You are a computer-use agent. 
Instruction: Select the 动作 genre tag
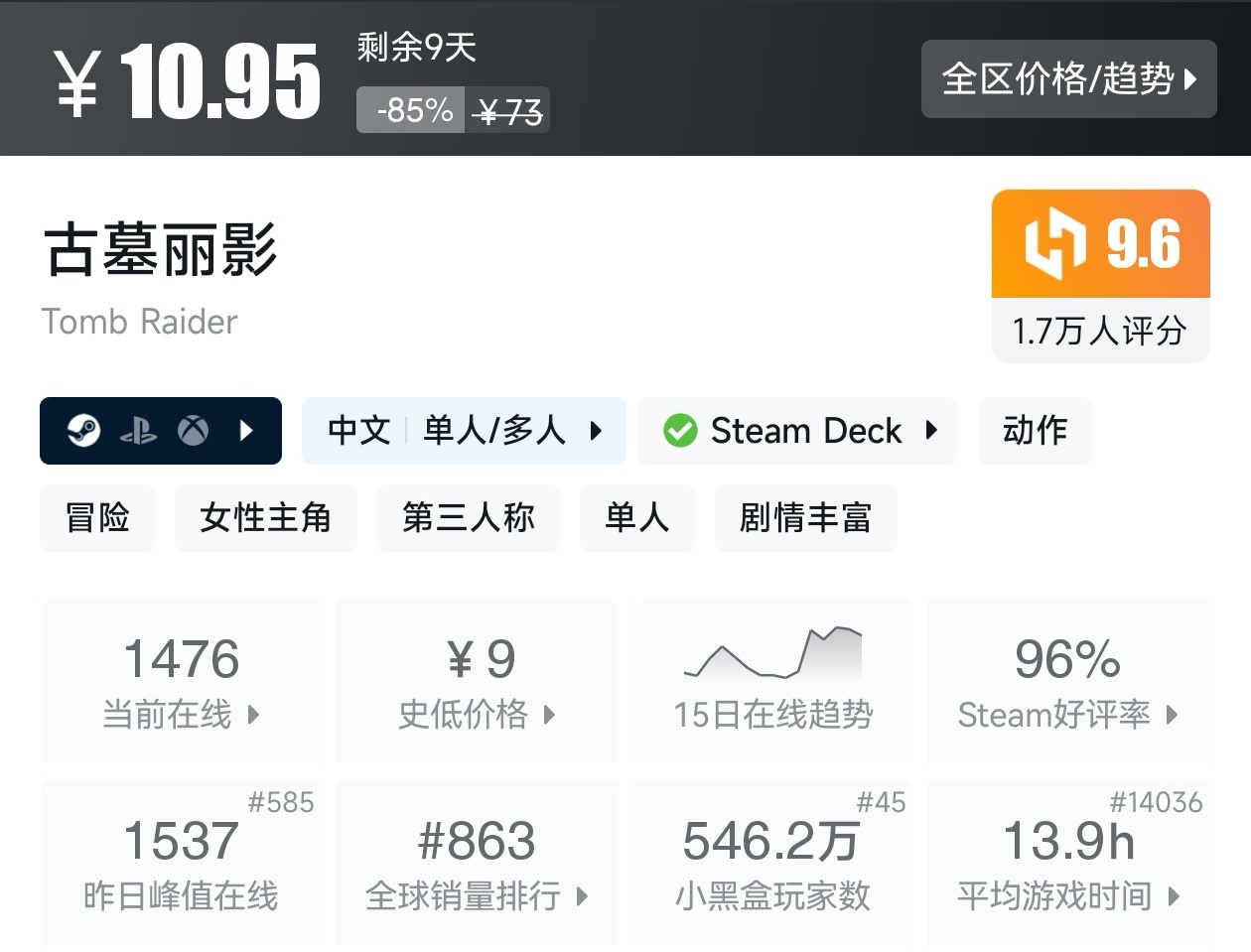click(x=1035, y=431)
